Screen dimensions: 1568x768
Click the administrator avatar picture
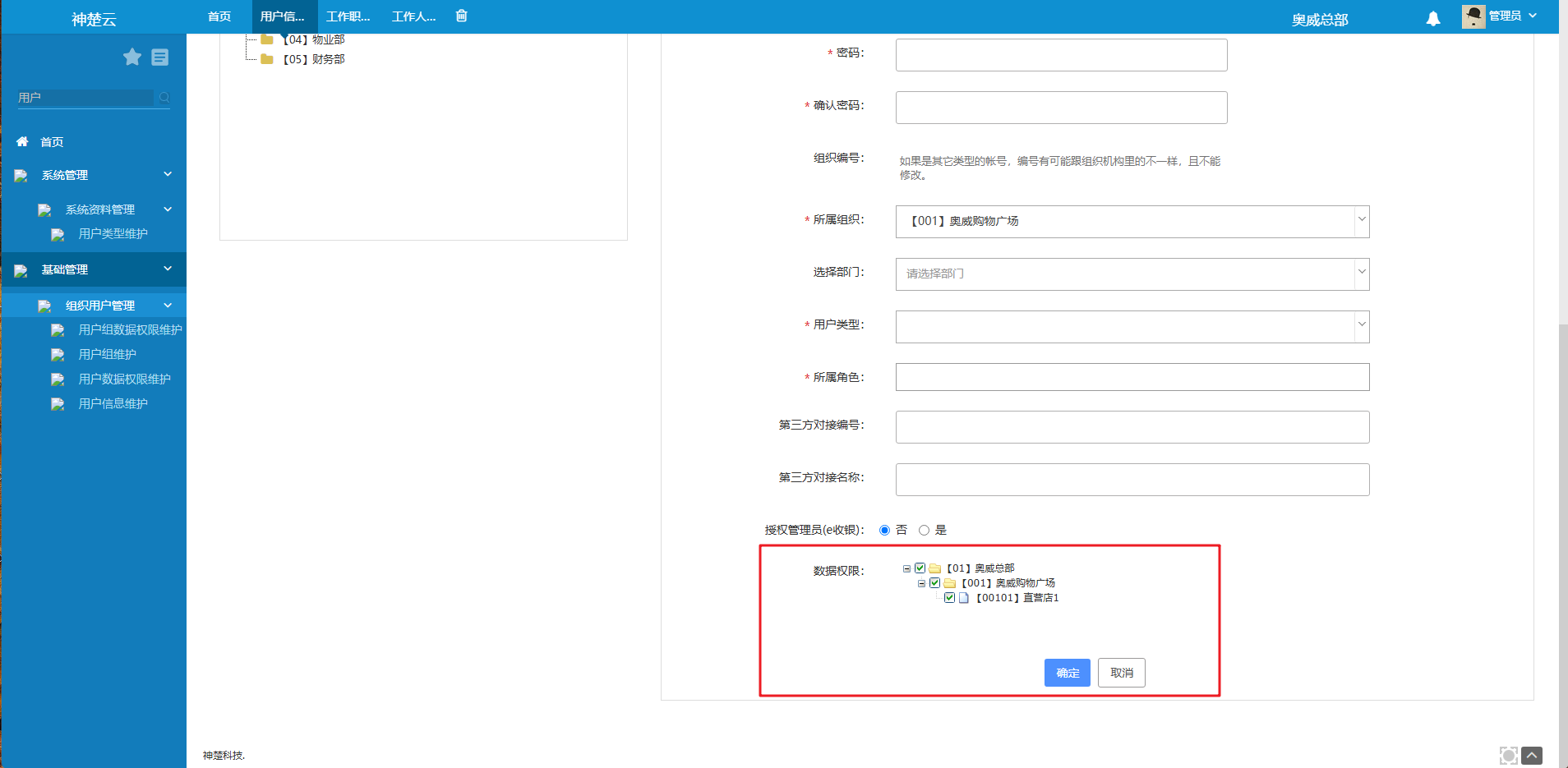1473,16
